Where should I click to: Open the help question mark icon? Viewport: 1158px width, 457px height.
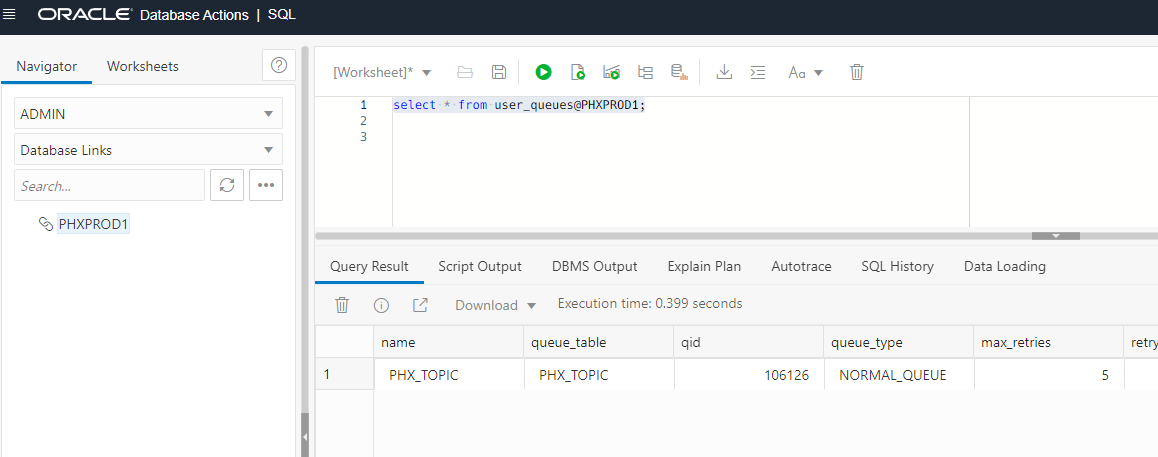tap(279, 65)
